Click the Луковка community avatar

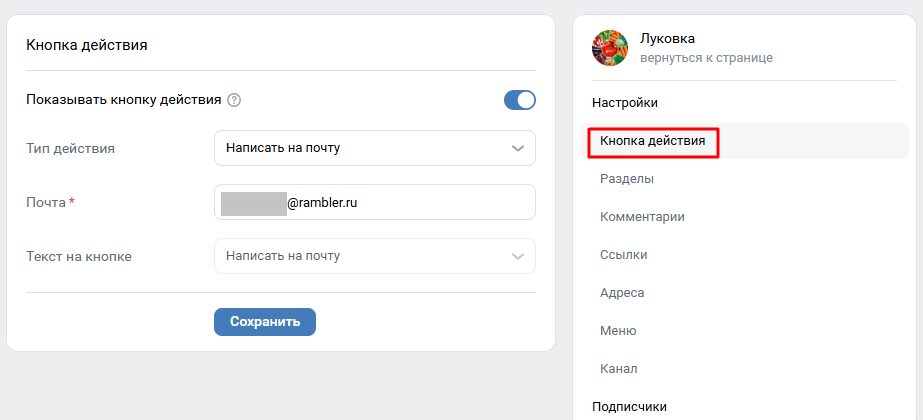pos(610,48)
